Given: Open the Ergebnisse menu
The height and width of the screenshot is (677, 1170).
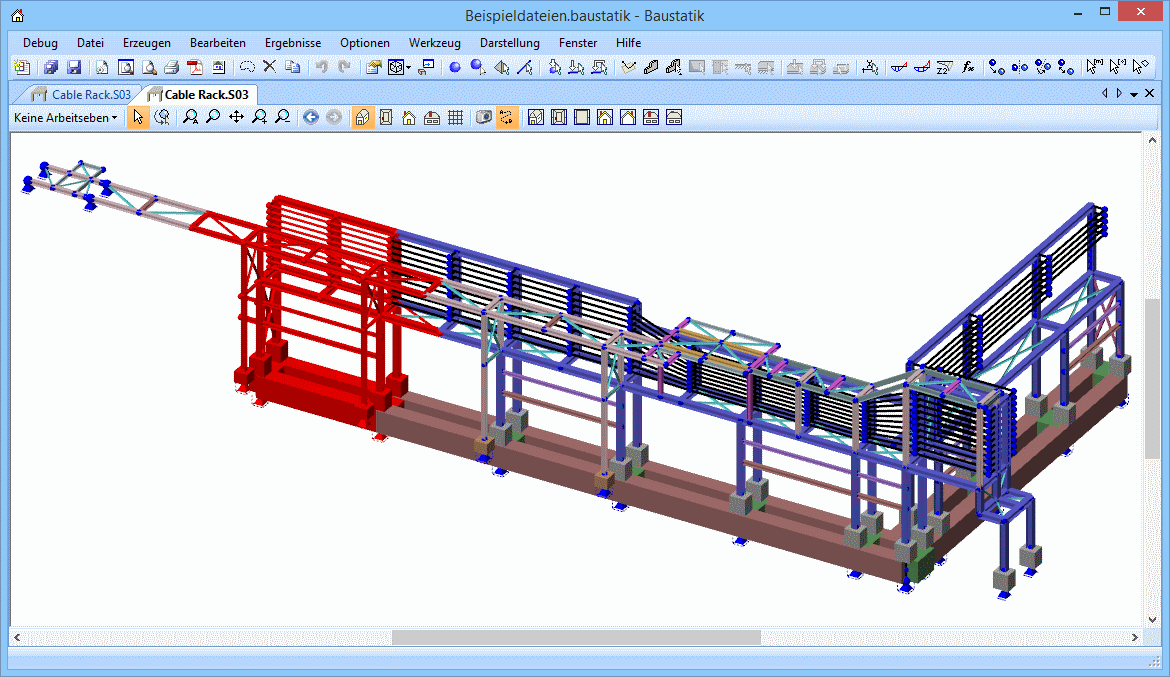Looking at the screenshot, I should coord(292,43).
